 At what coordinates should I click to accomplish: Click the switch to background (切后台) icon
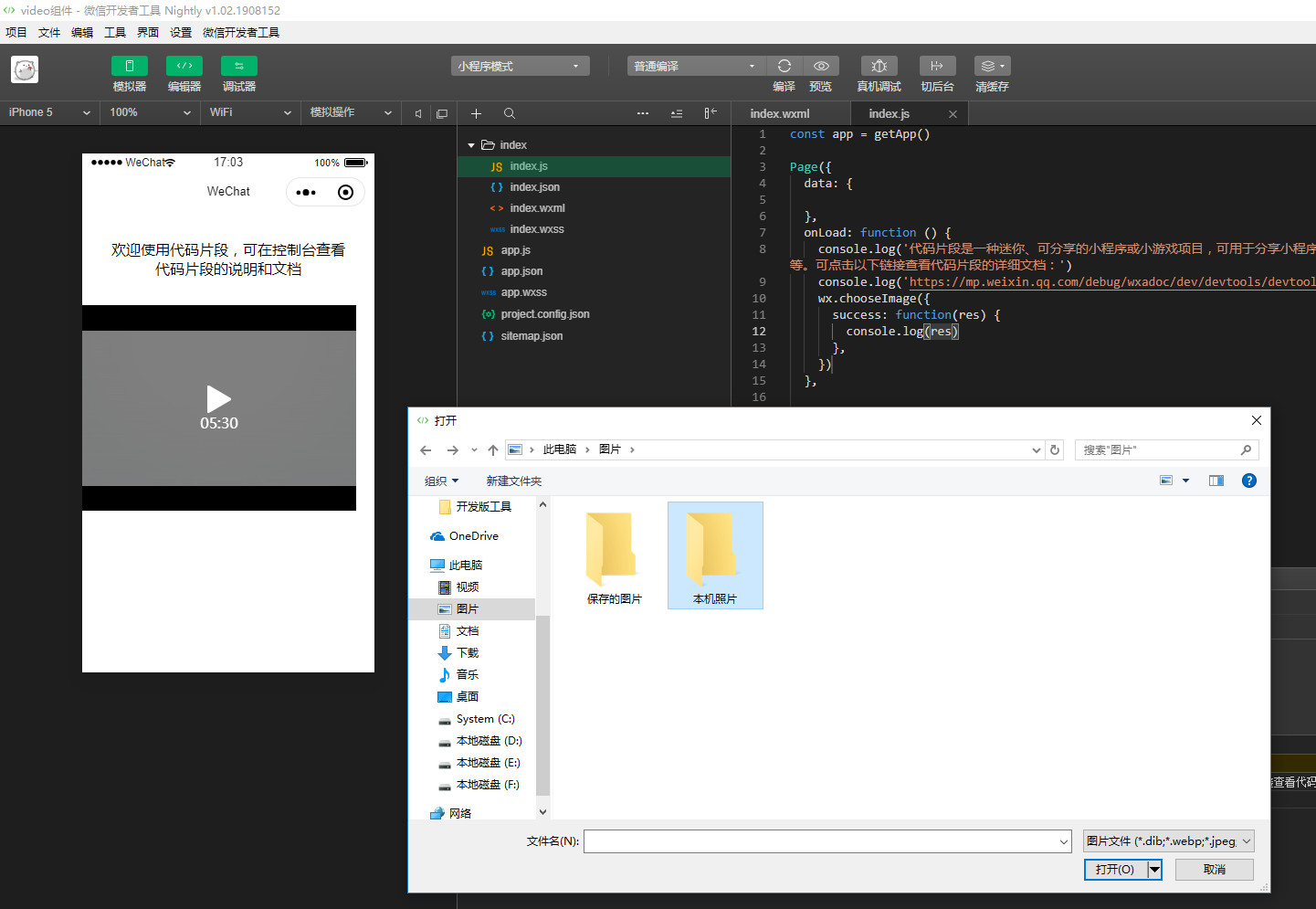coord(937,66)
